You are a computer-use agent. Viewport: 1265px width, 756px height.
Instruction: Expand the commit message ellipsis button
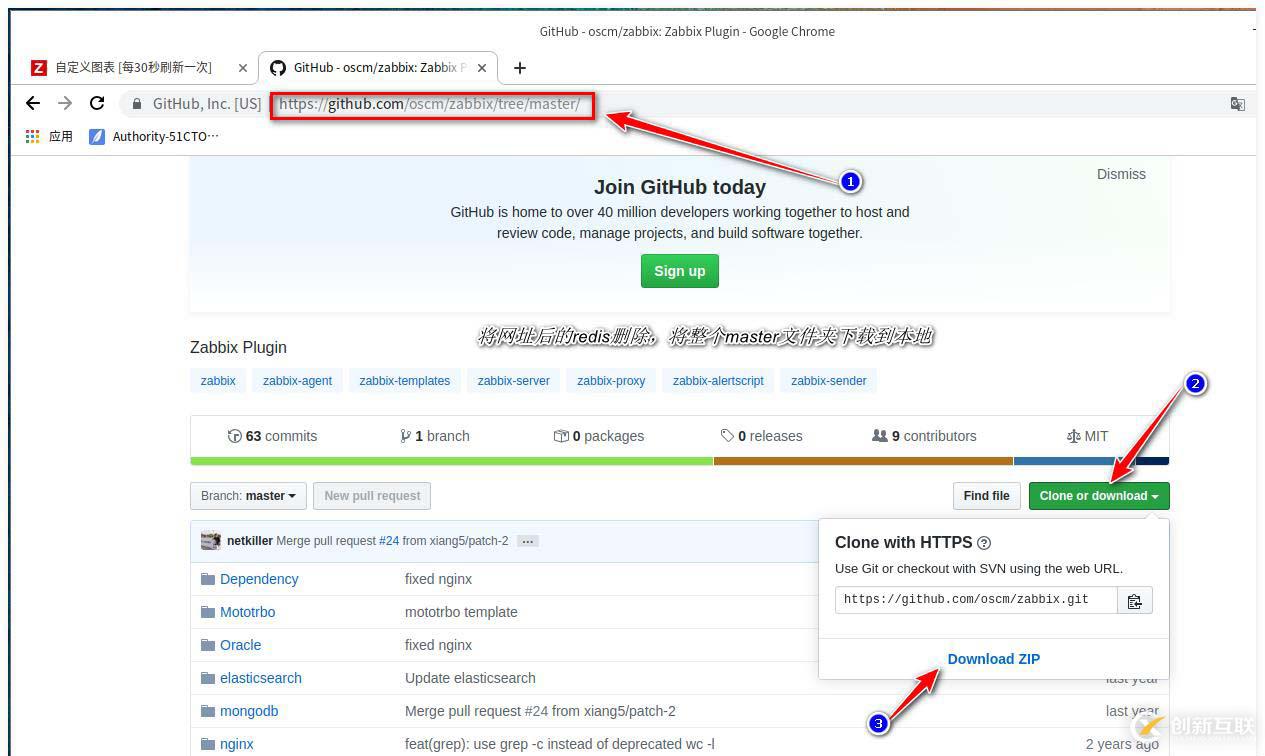pos(528,541)
